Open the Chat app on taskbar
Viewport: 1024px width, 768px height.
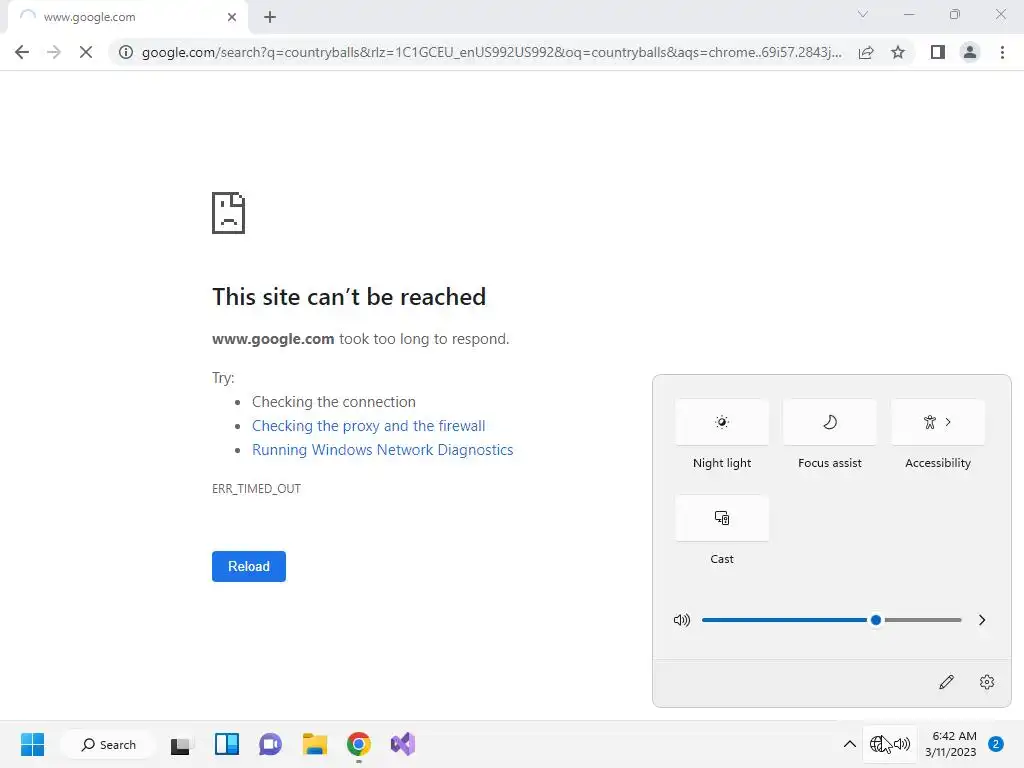[x=270, y=744]
